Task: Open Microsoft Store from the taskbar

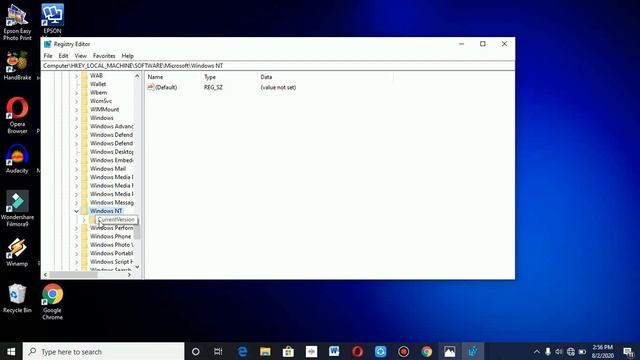Action: (288, 351)
